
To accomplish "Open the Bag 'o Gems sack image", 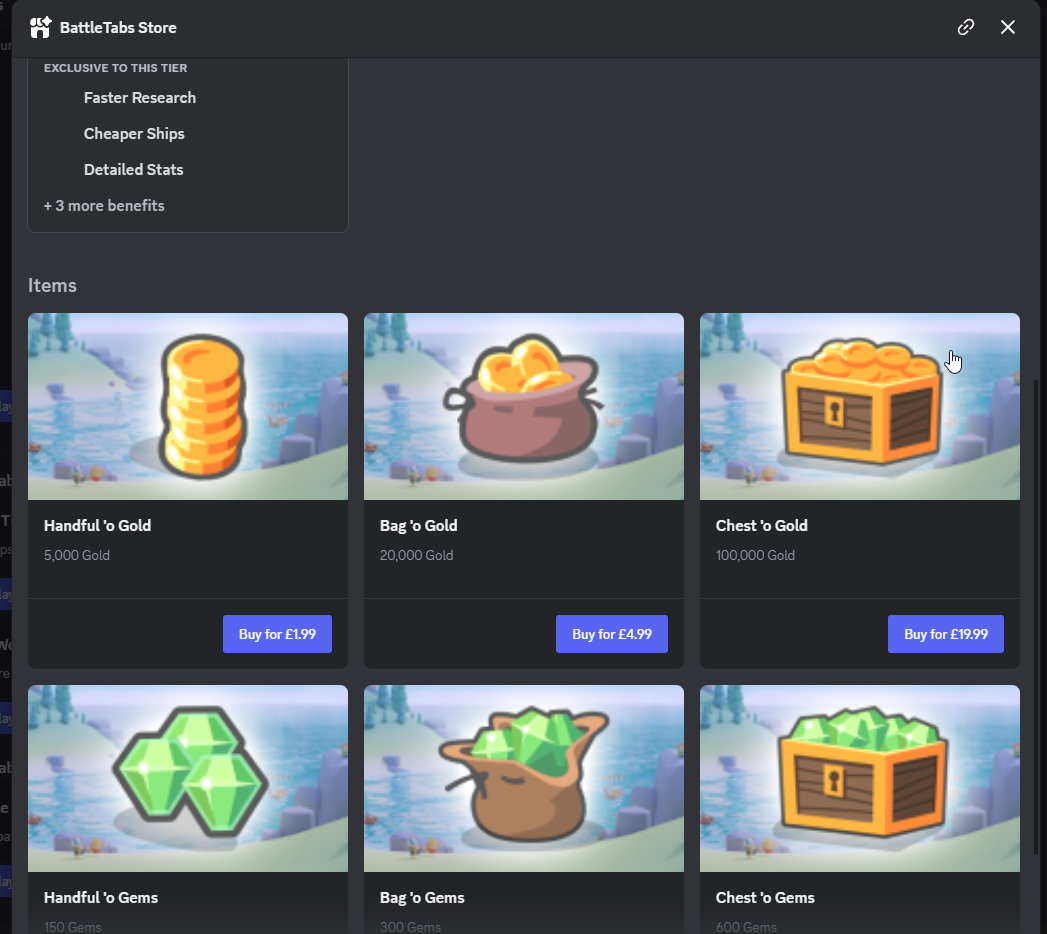I will (523, 778).
